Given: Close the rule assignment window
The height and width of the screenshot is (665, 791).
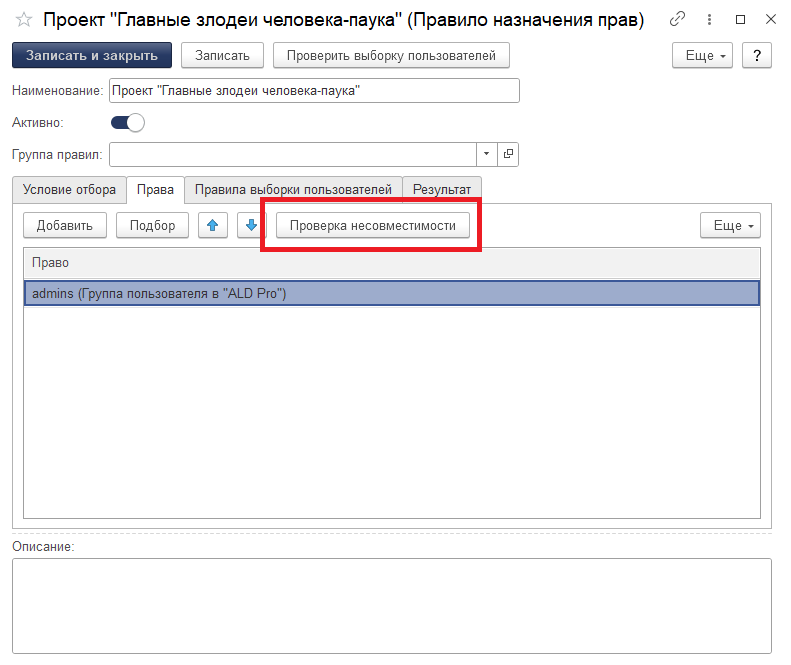Looking at the screenshot, I should point(770,19).
